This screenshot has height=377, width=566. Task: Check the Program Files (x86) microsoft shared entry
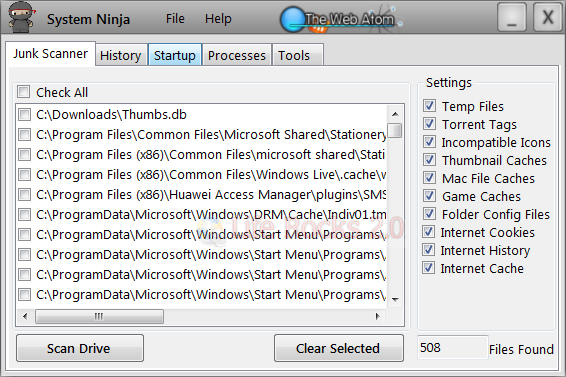pos(25,155)
